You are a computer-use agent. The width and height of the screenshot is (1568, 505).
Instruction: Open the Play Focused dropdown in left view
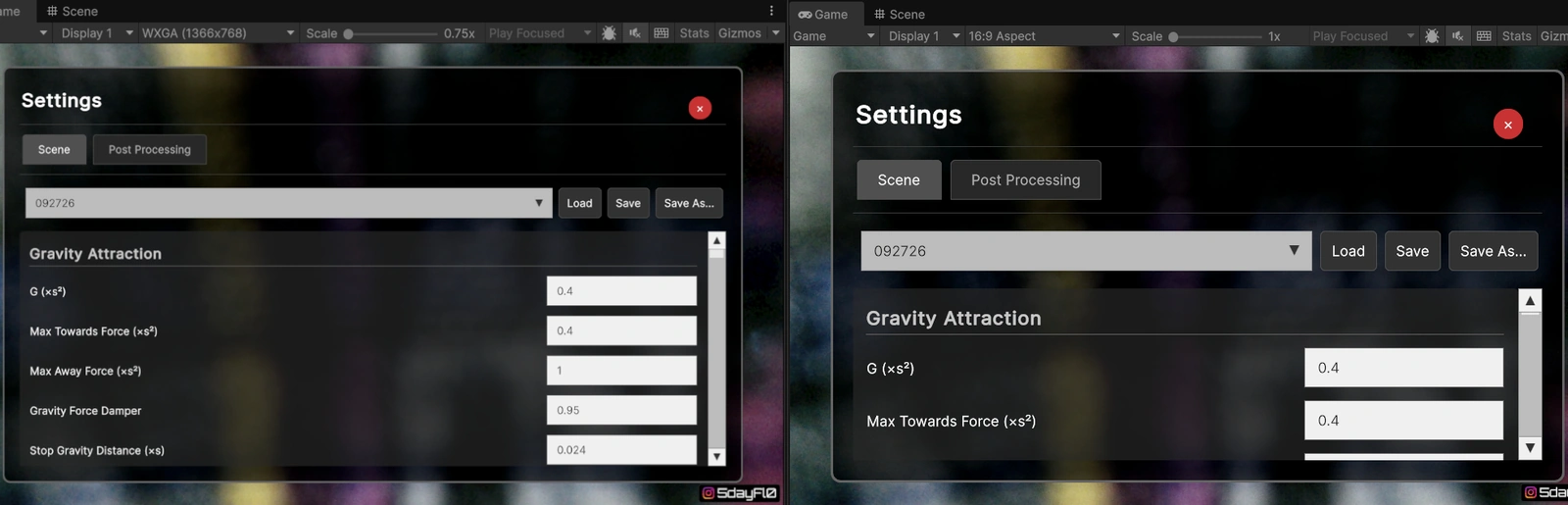(x=539, y=33)
